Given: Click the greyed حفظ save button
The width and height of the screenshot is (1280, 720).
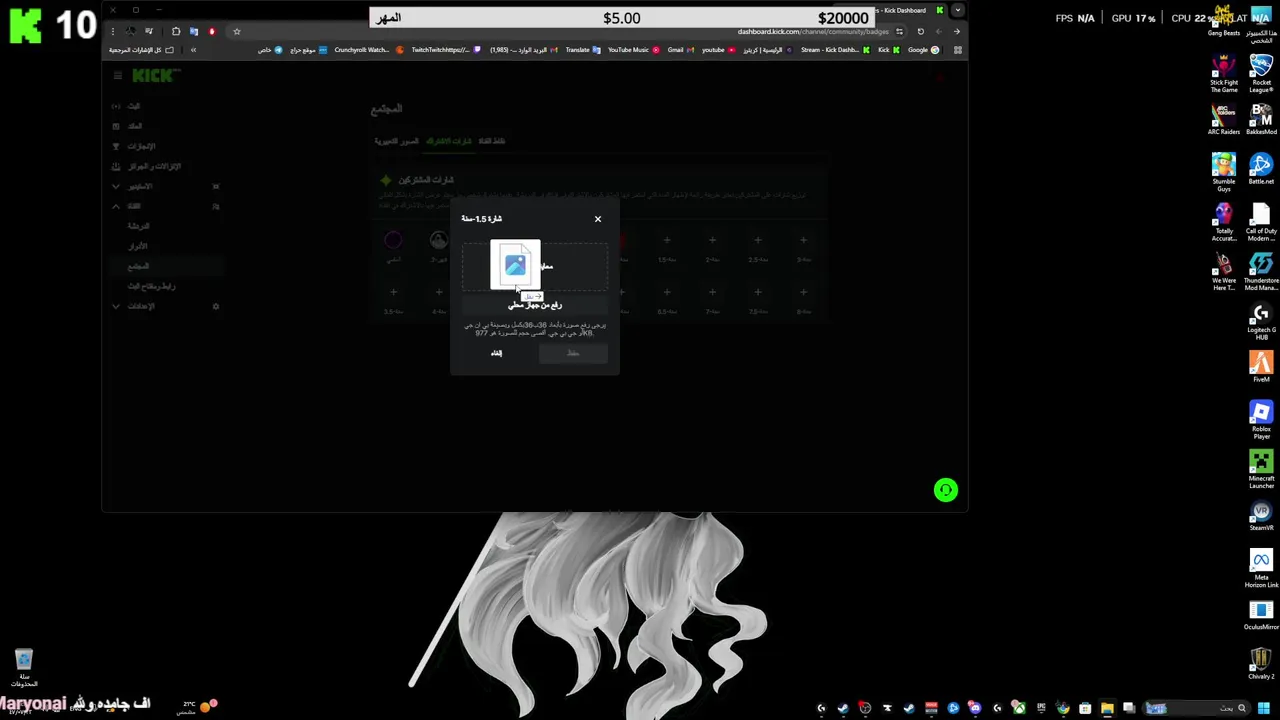Looking at the screenshot, I should click(573, 353).
